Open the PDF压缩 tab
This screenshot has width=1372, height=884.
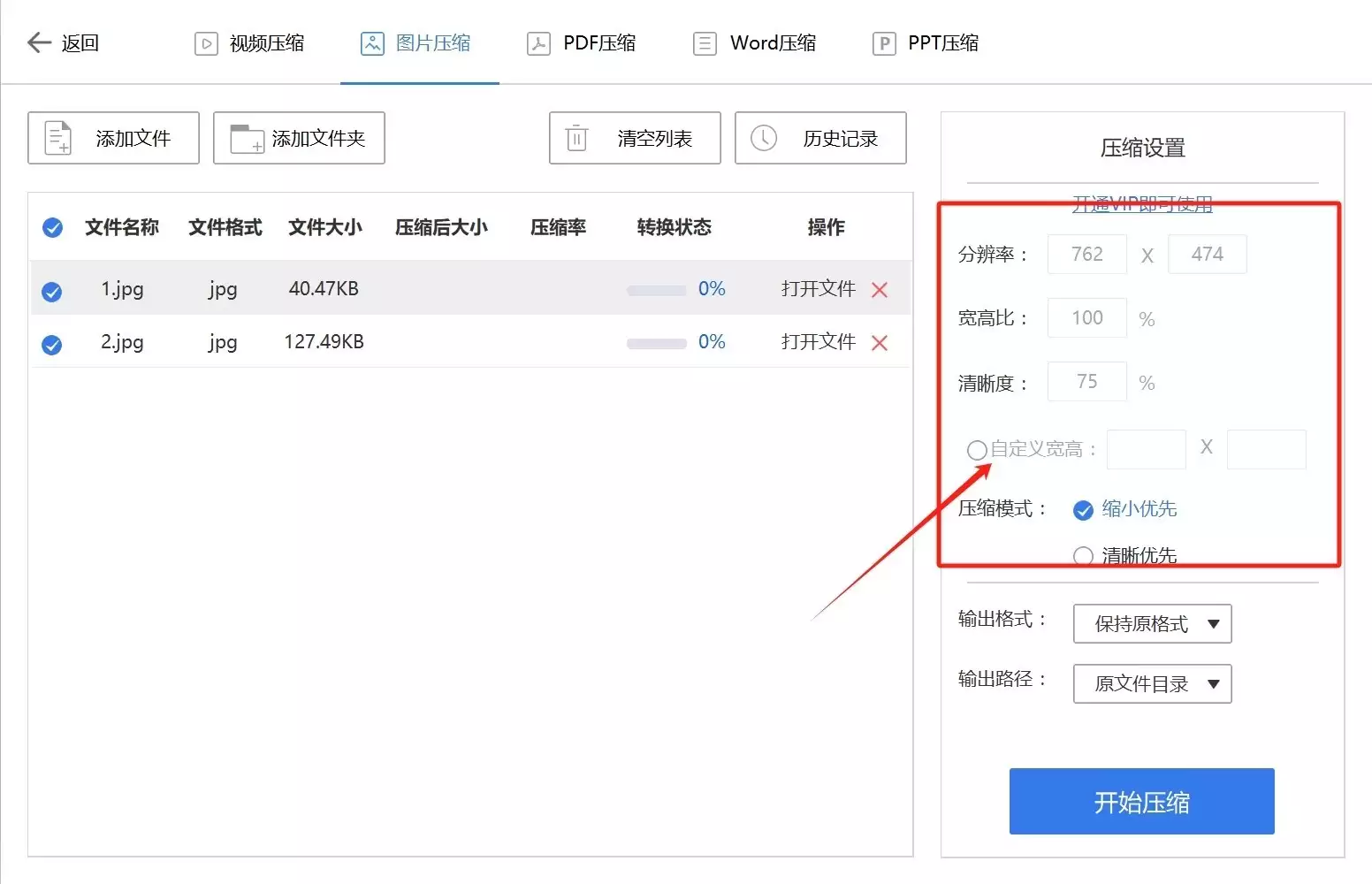coord(581,42)
